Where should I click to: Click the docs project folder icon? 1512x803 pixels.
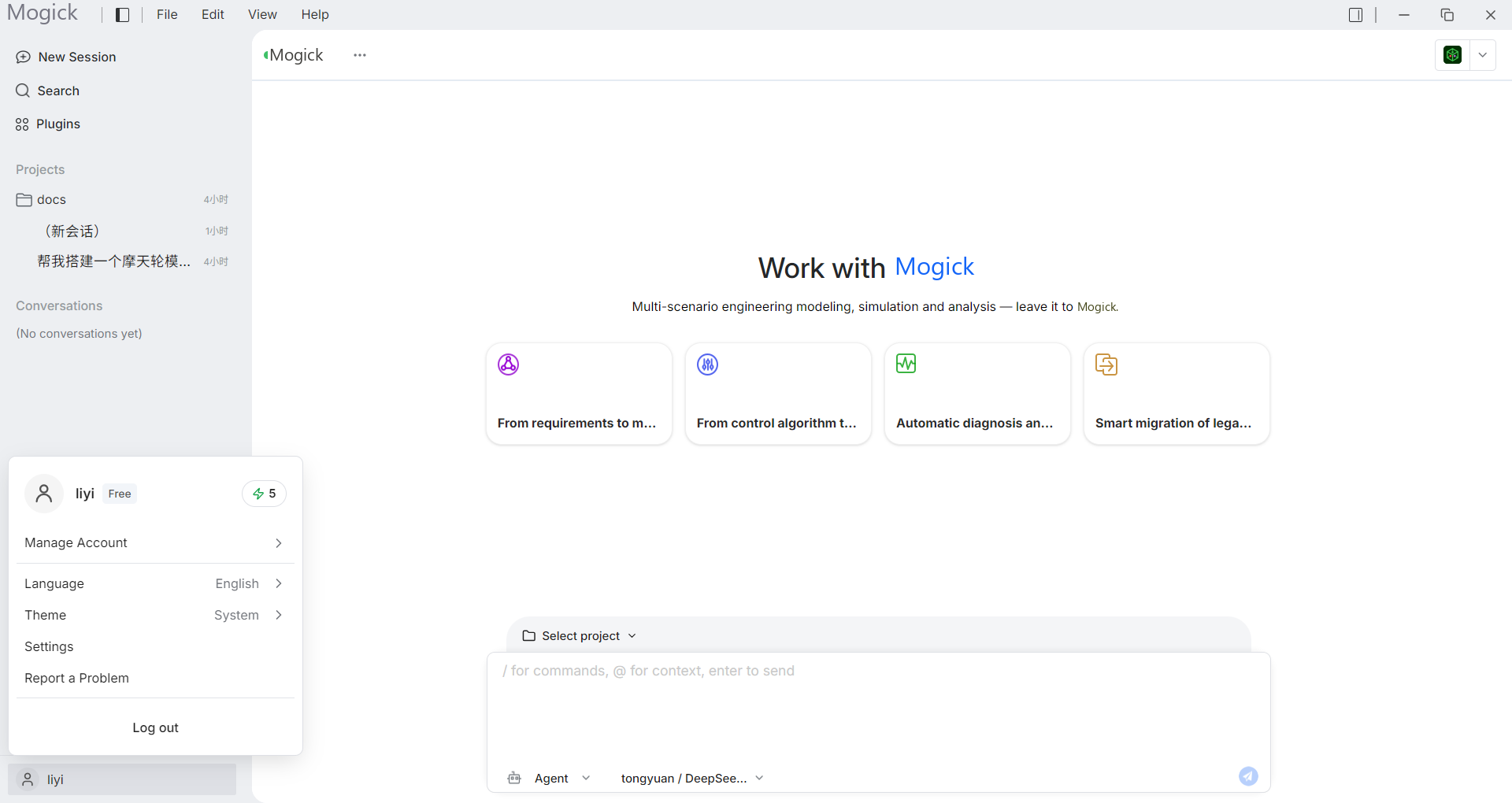[x=24, y=200]
